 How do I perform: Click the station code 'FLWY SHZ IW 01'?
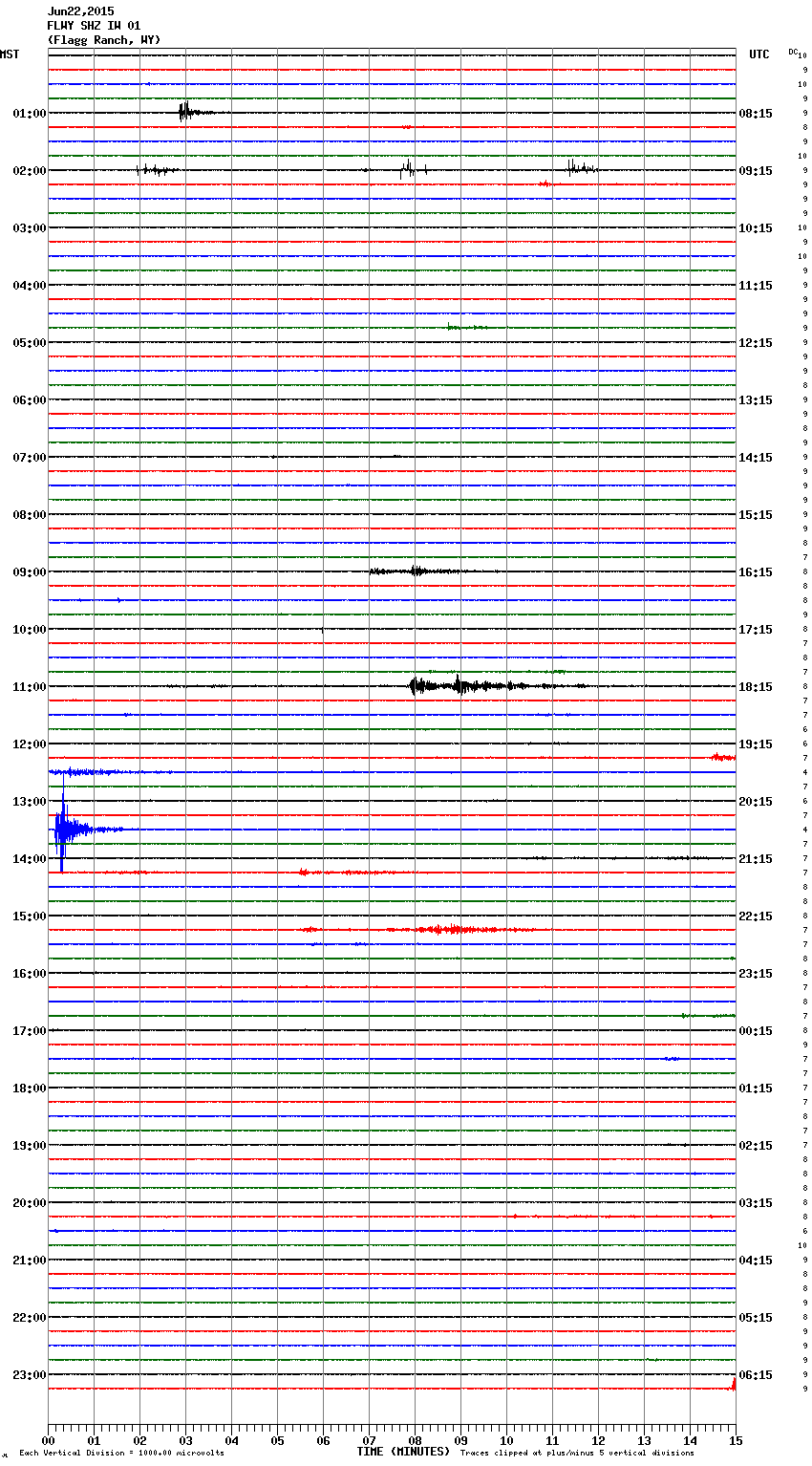[94, 26]
